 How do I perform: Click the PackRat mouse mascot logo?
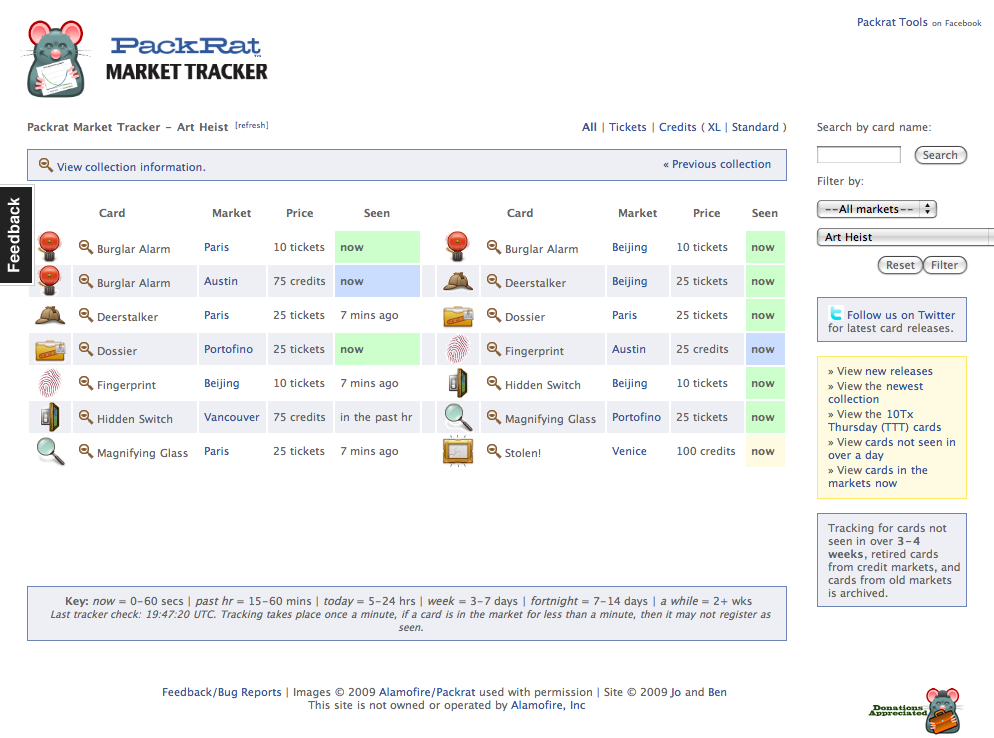click(55, 59)
